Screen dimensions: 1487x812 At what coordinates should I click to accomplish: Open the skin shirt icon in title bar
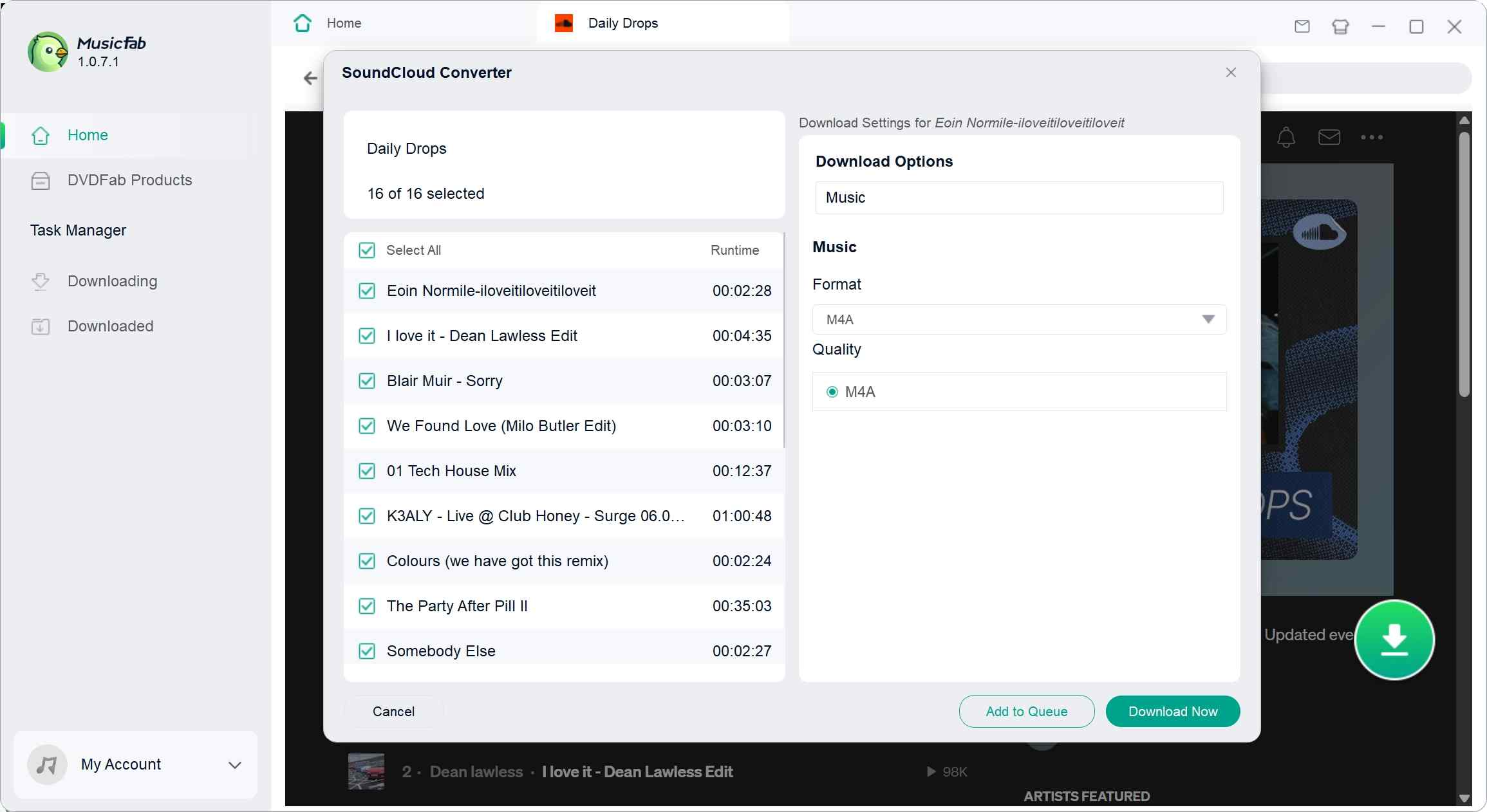(1340, 26)
